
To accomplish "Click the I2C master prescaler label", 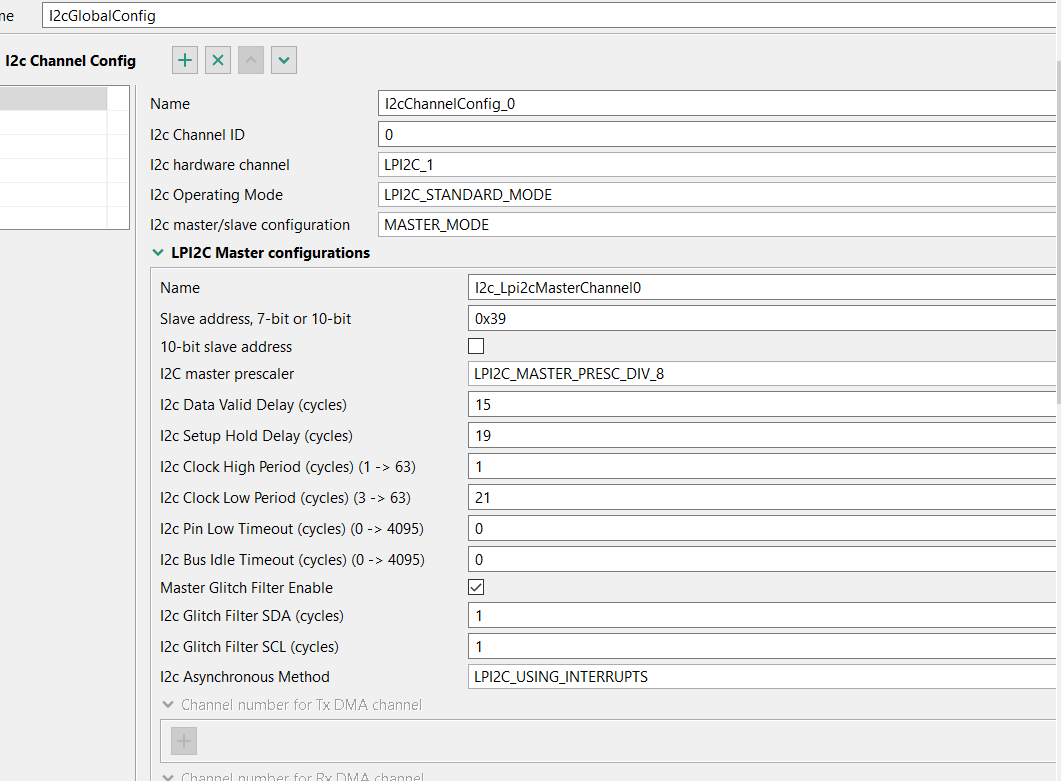I will pos(227,374).
